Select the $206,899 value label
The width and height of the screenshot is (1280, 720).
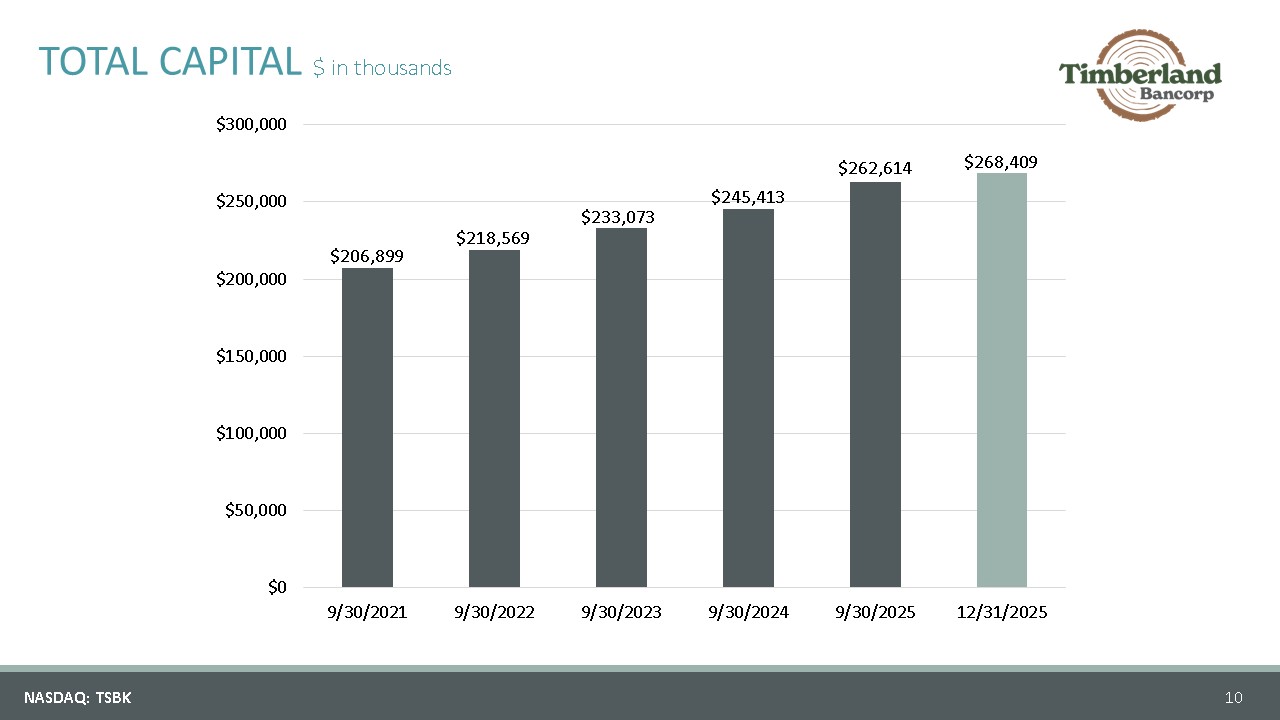[367, 256]
